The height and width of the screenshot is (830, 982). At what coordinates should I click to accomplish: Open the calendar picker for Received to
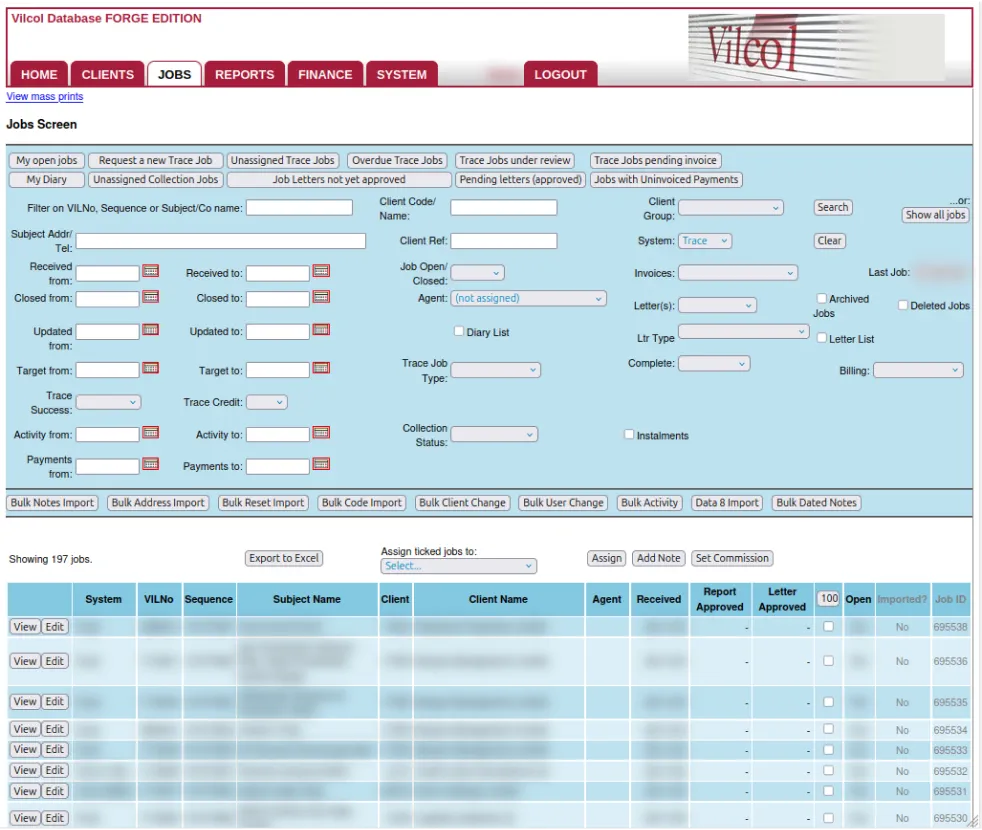coord(322,271)
